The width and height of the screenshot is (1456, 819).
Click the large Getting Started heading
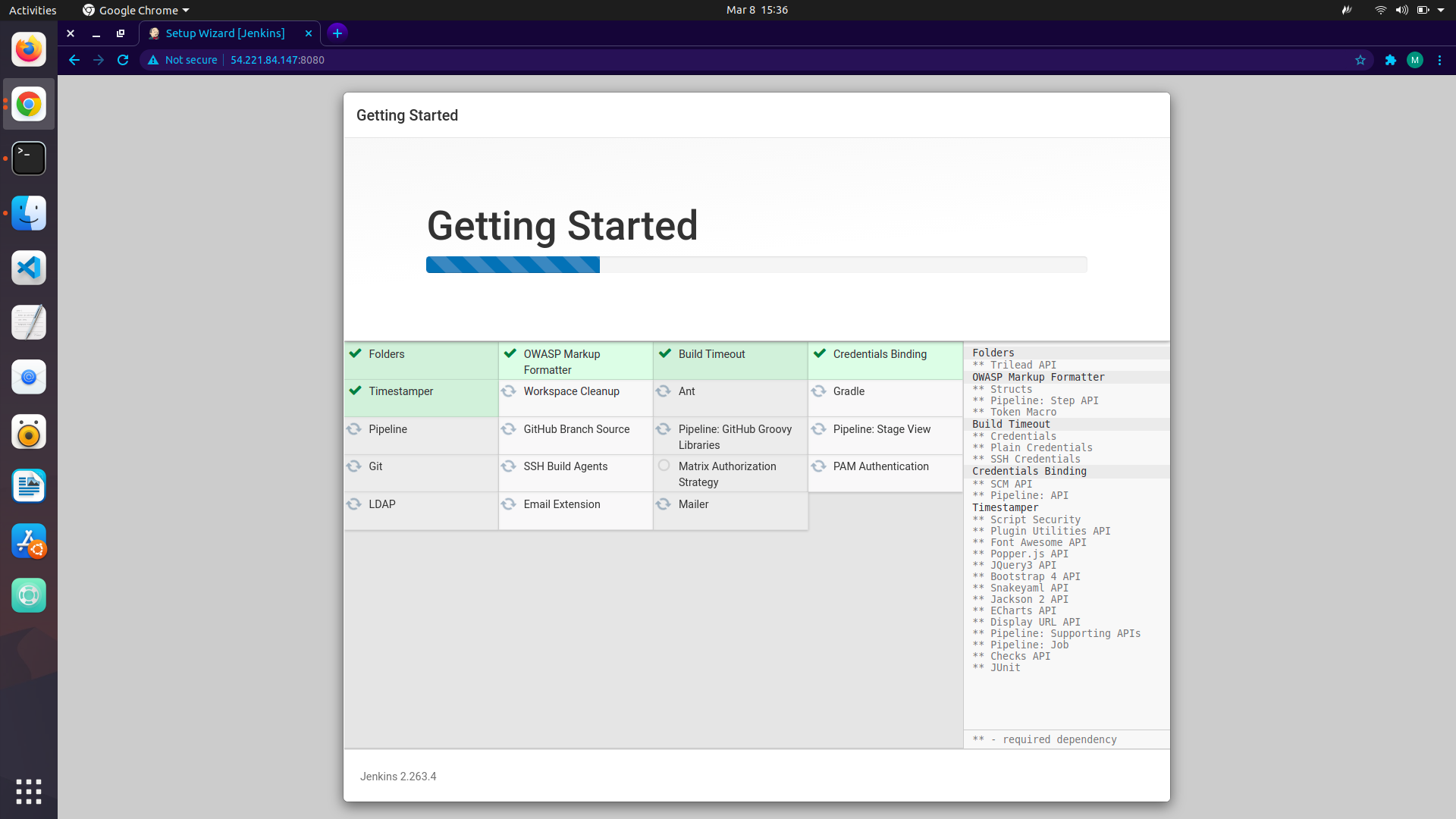click(x=562, y=225)
